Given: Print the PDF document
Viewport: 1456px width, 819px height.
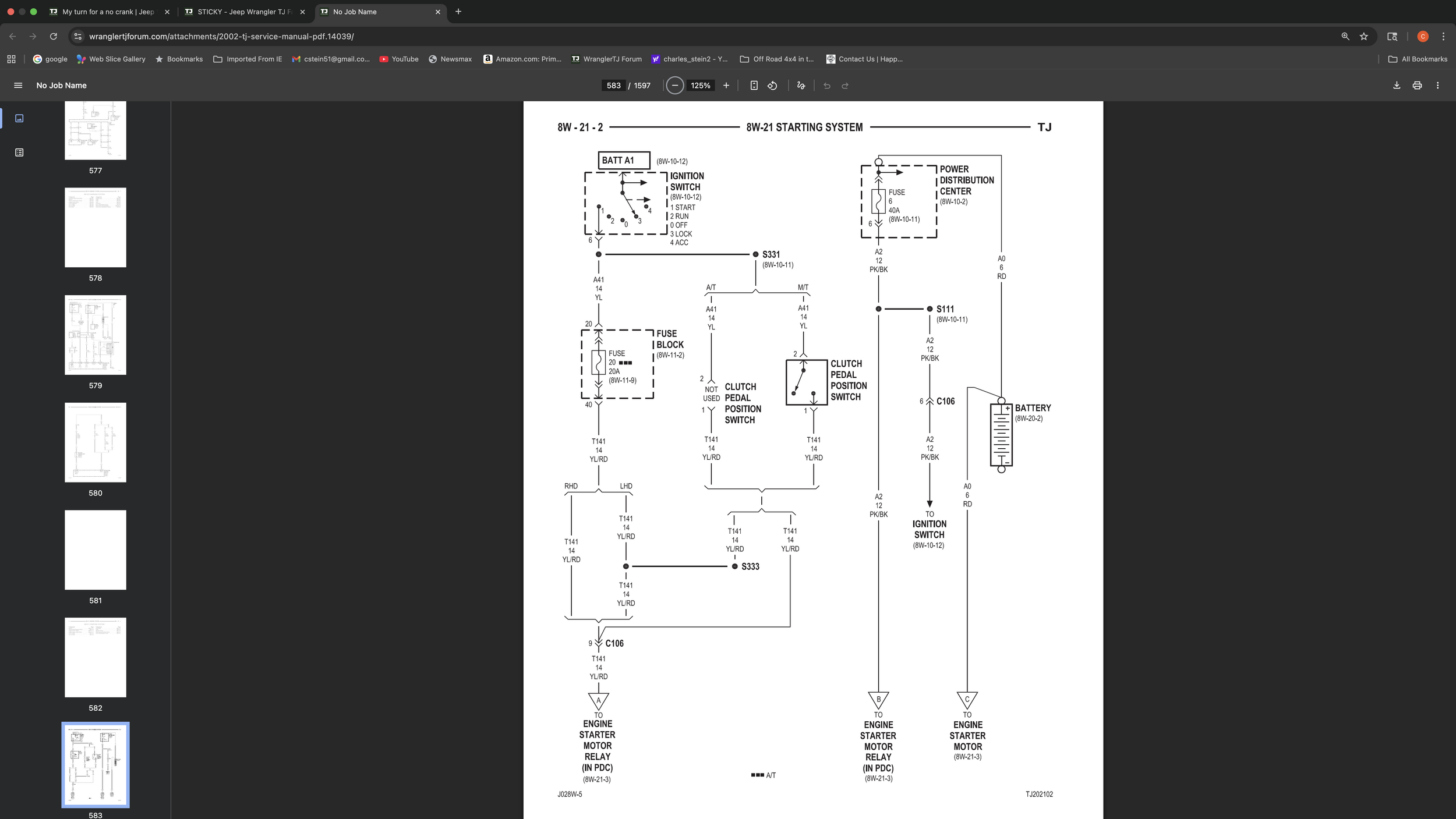Looking at the screenshot, I should pyautogui.click(x=1416, y=85).
